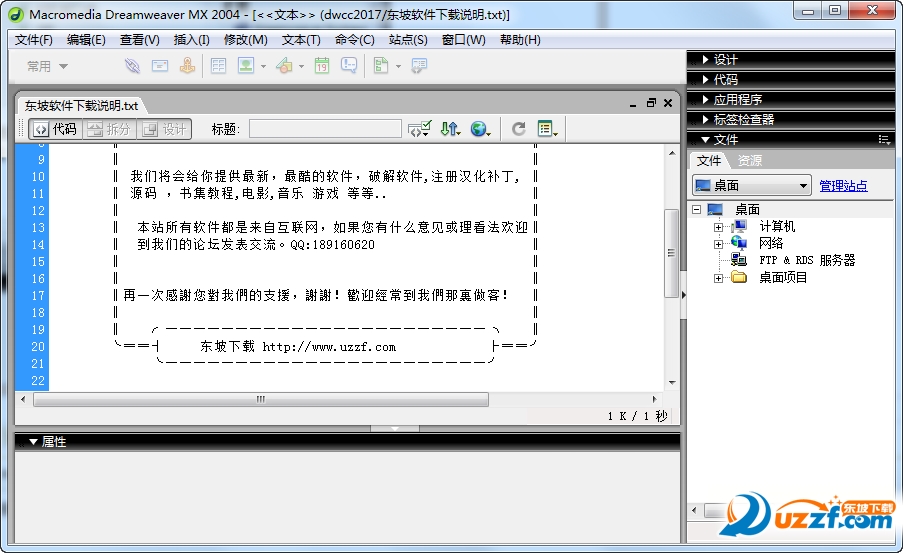This screenshot has height=553, width=903.
Task: Open the 站点(S) menu
Action: [x=408, y=40]
